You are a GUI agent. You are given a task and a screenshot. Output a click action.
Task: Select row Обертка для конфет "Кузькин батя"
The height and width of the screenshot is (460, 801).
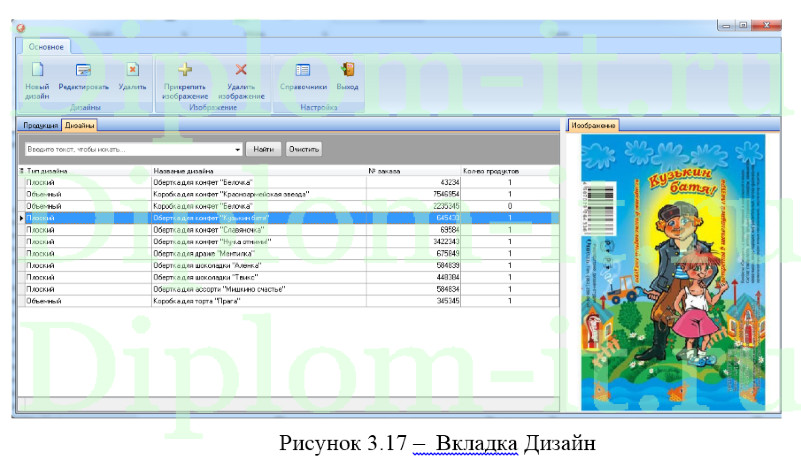tap(289, 218)
